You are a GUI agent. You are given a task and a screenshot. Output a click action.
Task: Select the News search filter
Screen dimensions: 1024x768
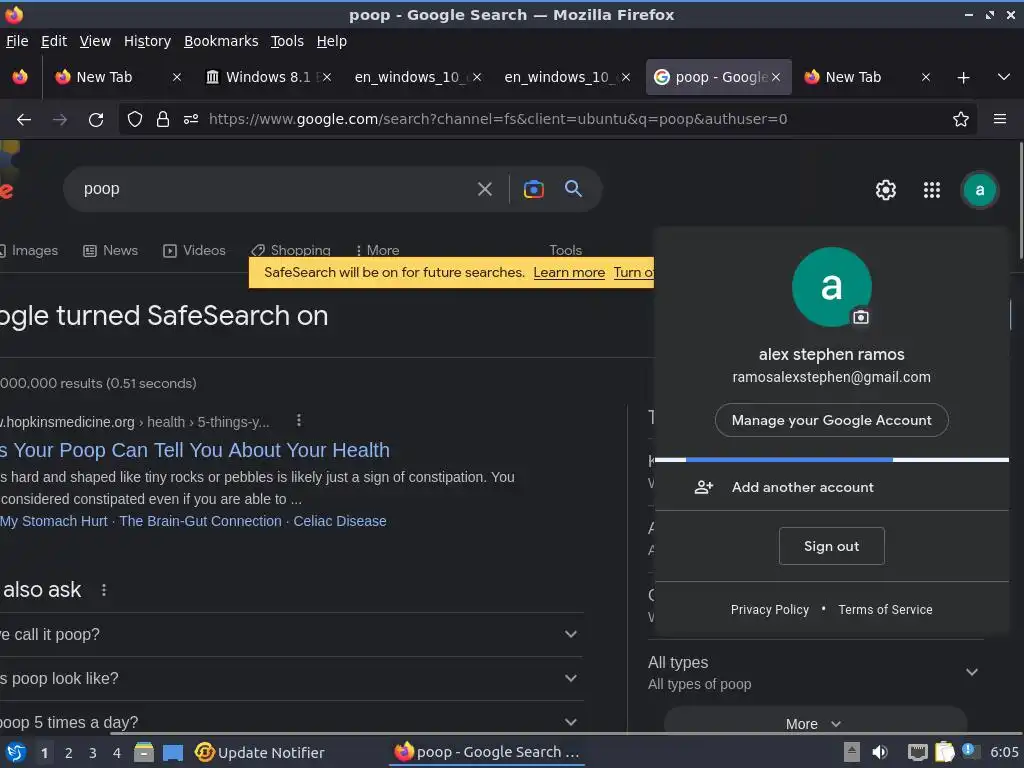110,250
